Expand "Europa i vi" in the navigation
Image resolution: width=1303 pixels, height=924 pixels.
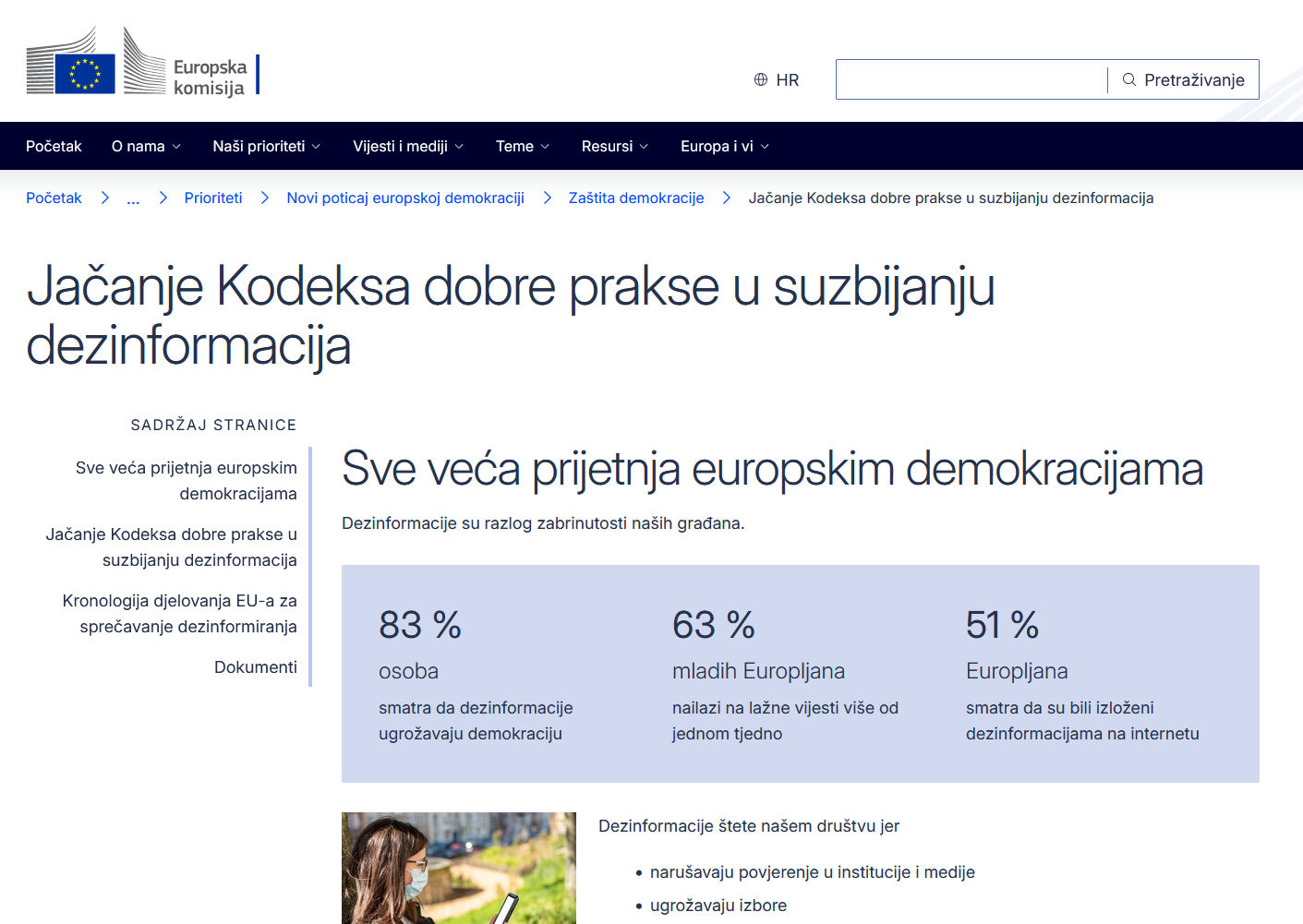coord(724,146)
